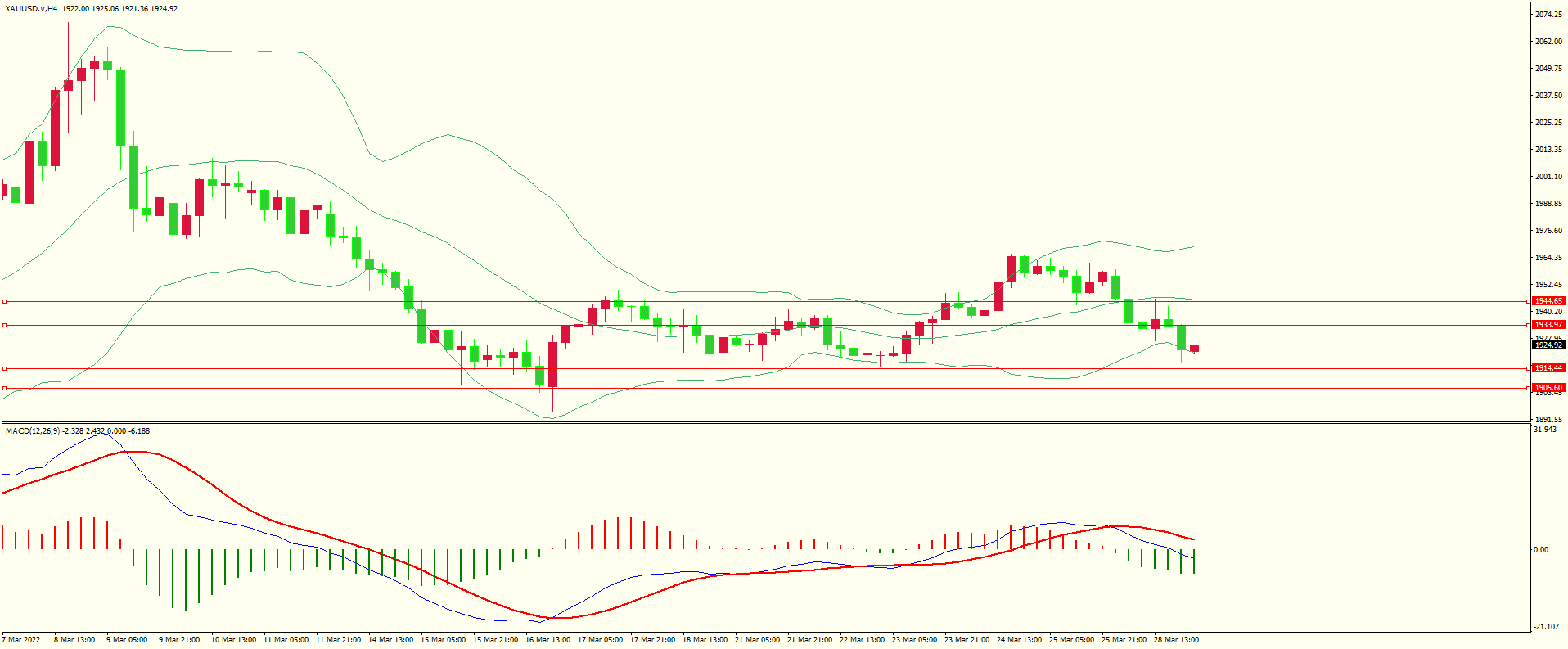This screenshot has width=1568, height=649.
Task: Click the 1976.60 price scale value
Action: pyautogui.click(x=1548, y=231)
